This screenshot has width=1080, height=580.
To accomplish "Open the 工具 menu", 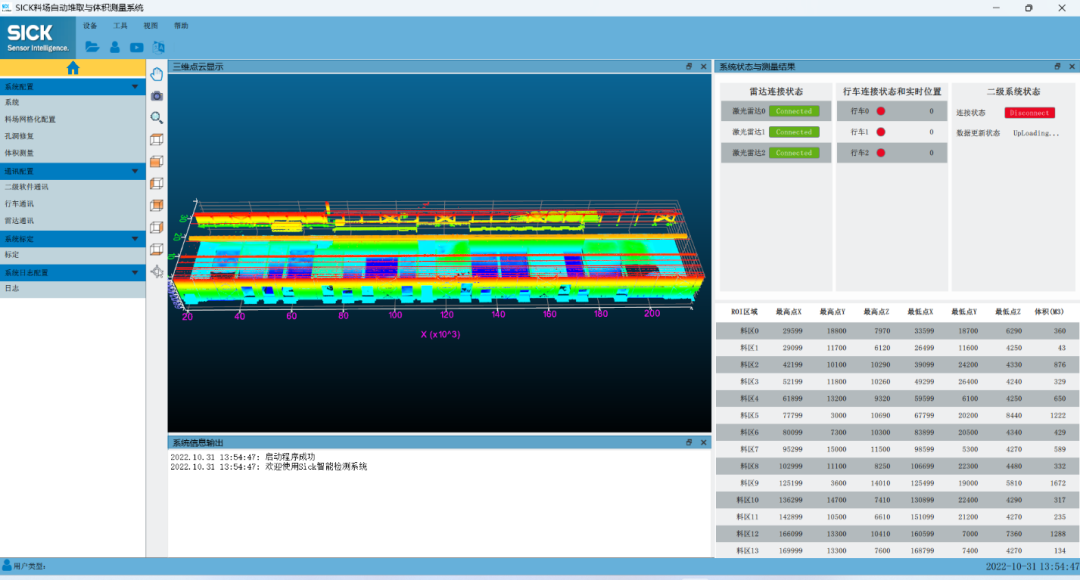I will [121, 25].
